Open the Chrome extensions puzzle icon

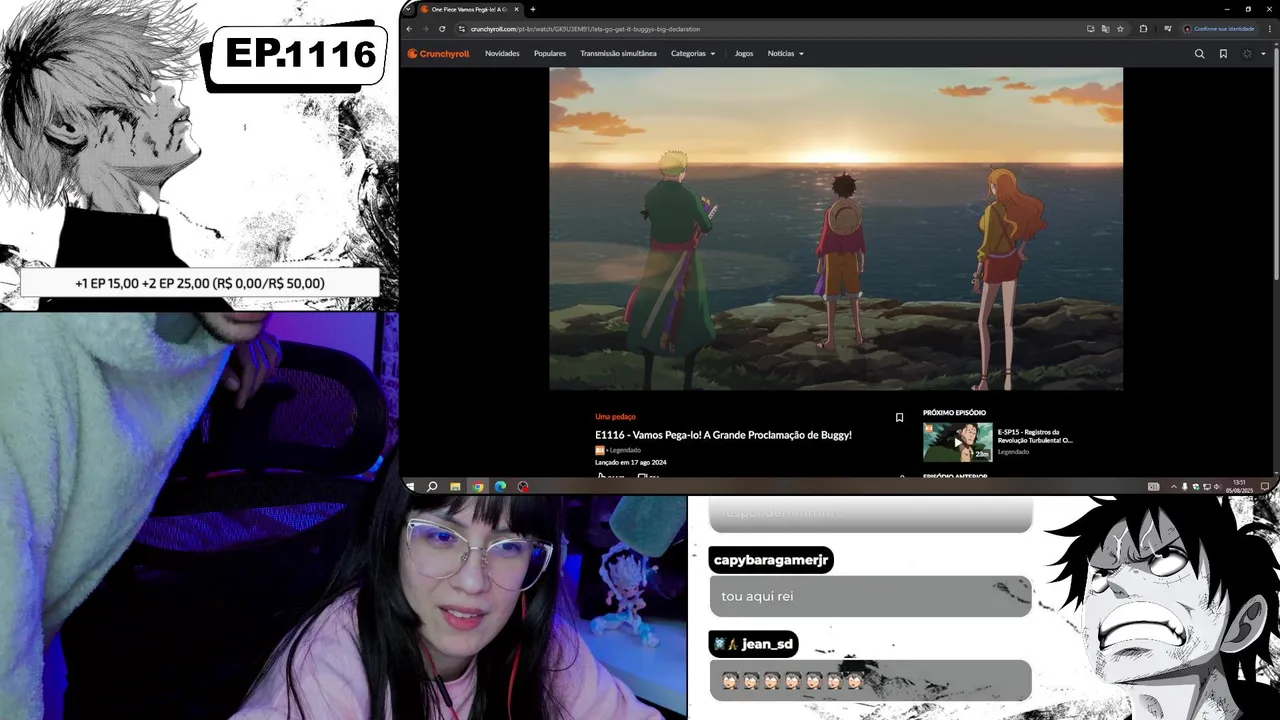tap(1143, 29)
